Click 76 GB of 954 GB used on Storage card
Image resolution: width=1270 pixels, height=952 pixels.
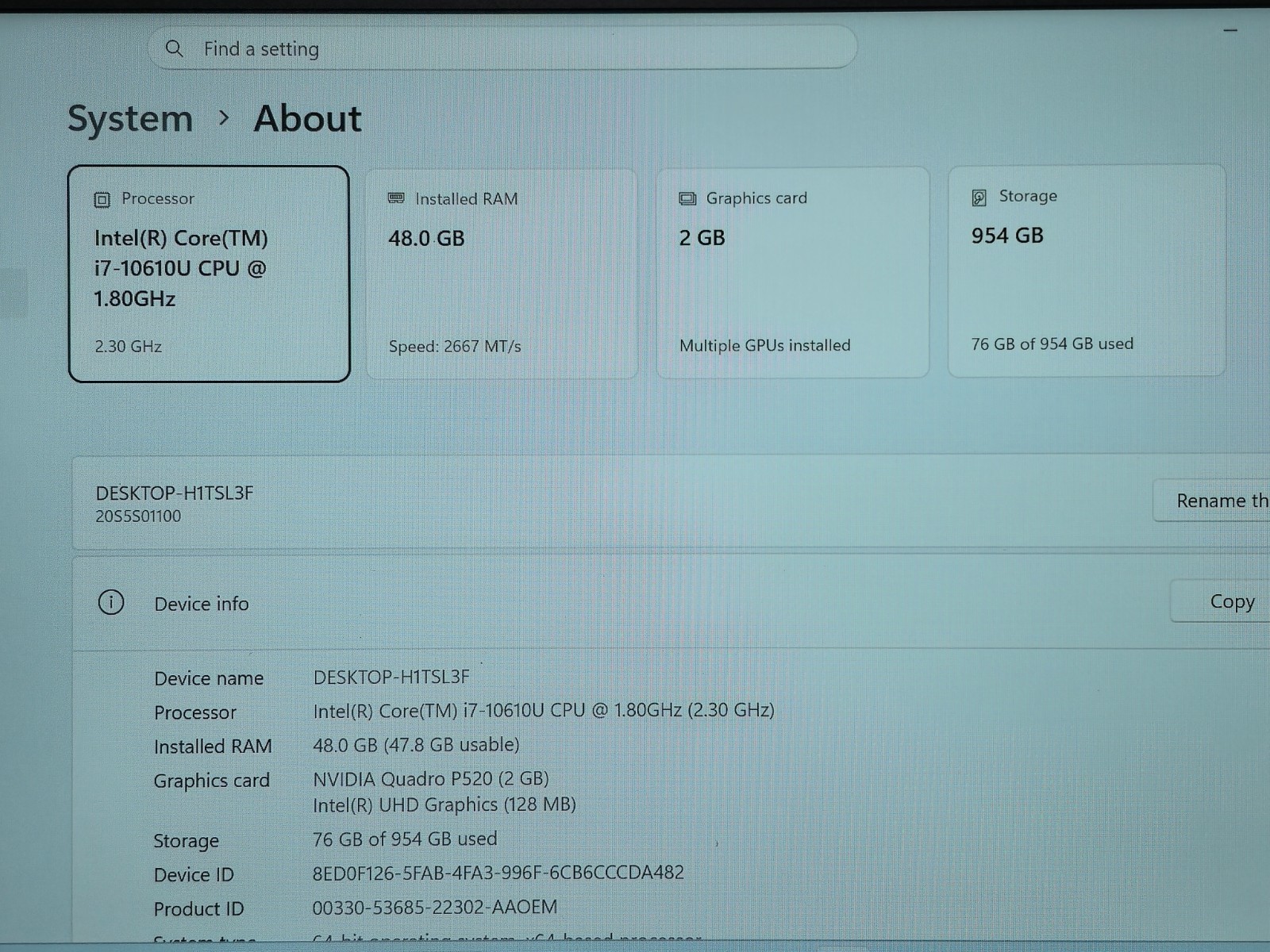1053,344
